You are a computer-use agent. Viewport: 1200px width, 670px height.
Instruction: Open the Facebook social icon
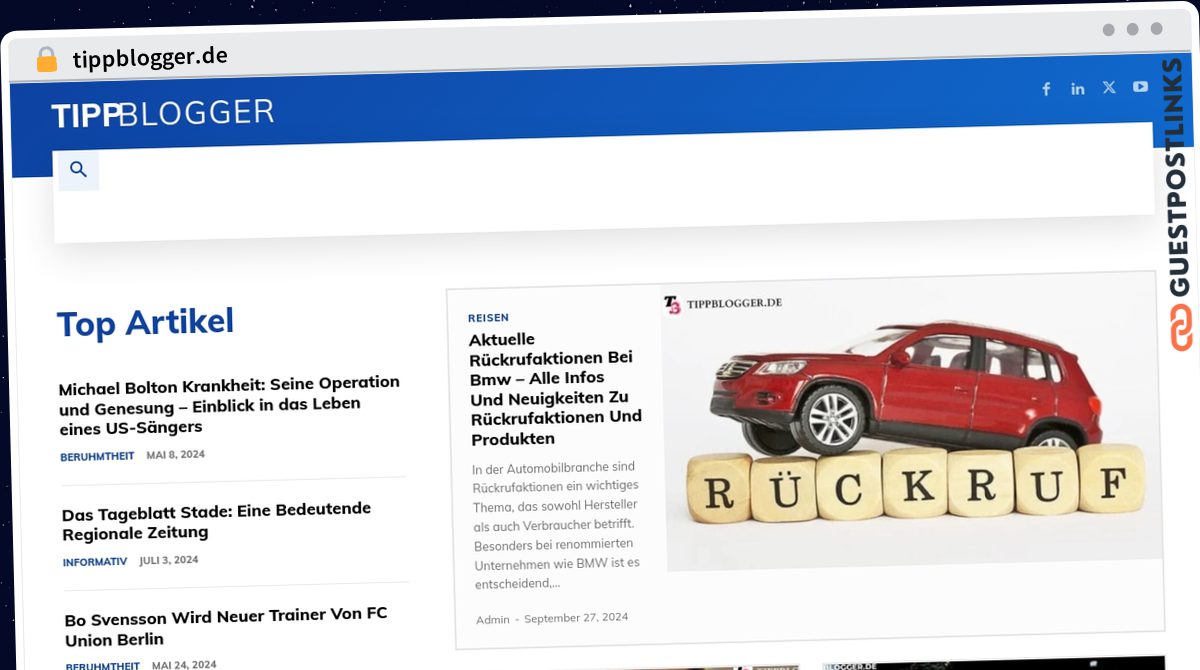click(1046, 89)
